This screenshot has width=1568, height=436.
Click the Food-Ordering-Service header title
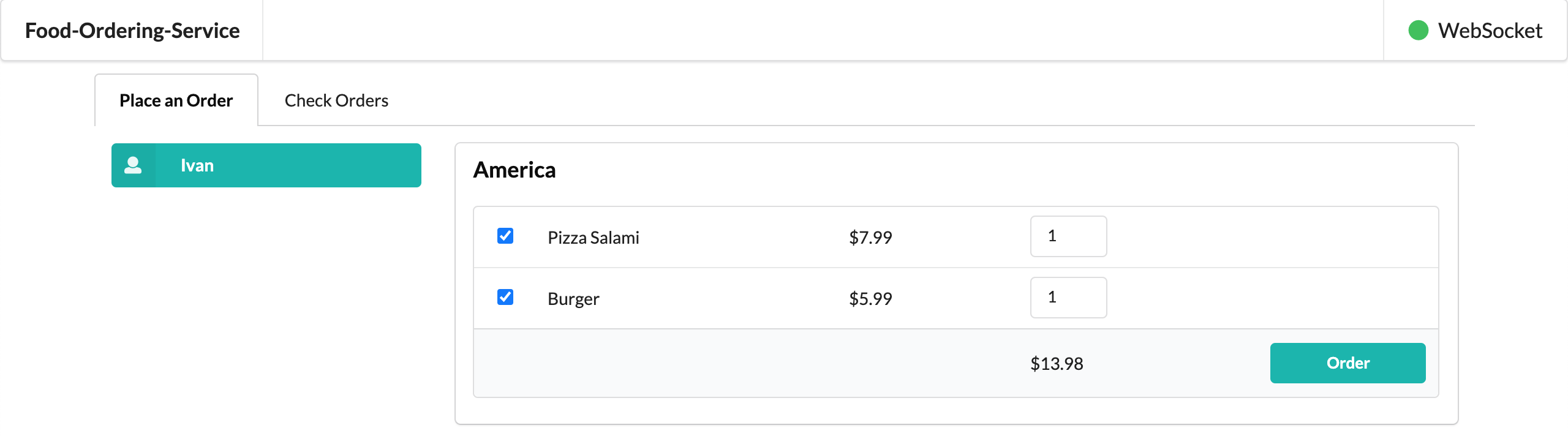coord(132,31)
